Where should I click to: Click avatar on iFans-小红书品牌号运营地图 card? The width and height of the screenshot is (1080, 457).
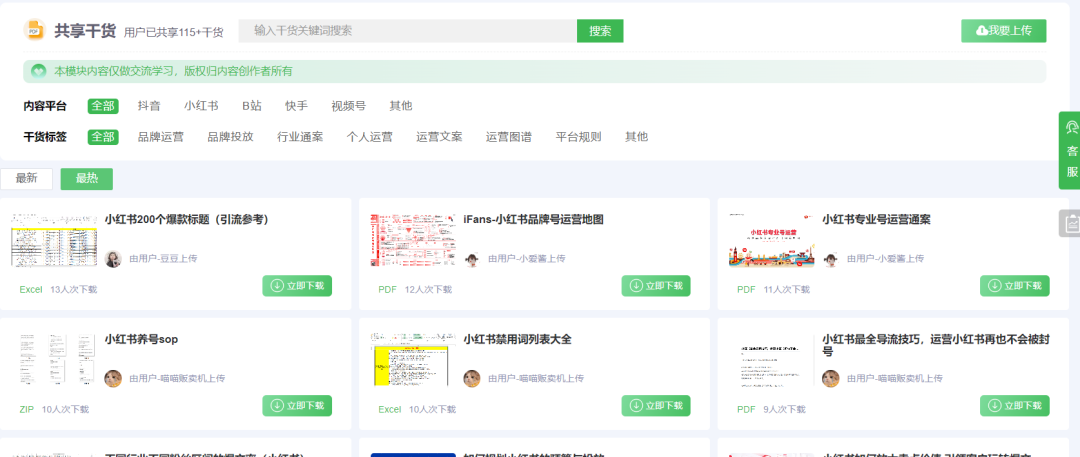[x=472, y=258]
